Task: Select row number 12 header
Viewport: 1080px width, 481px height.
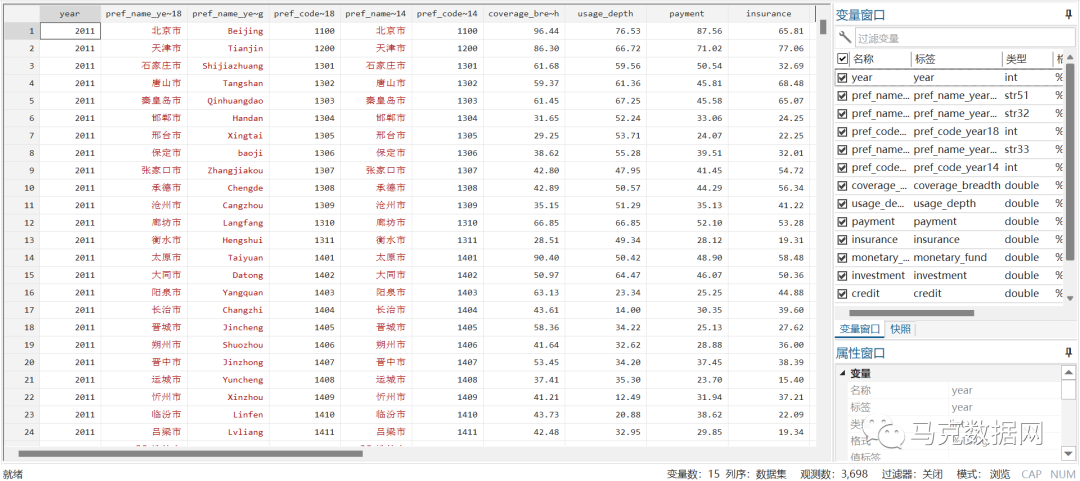Action: [x=20, y=223]
